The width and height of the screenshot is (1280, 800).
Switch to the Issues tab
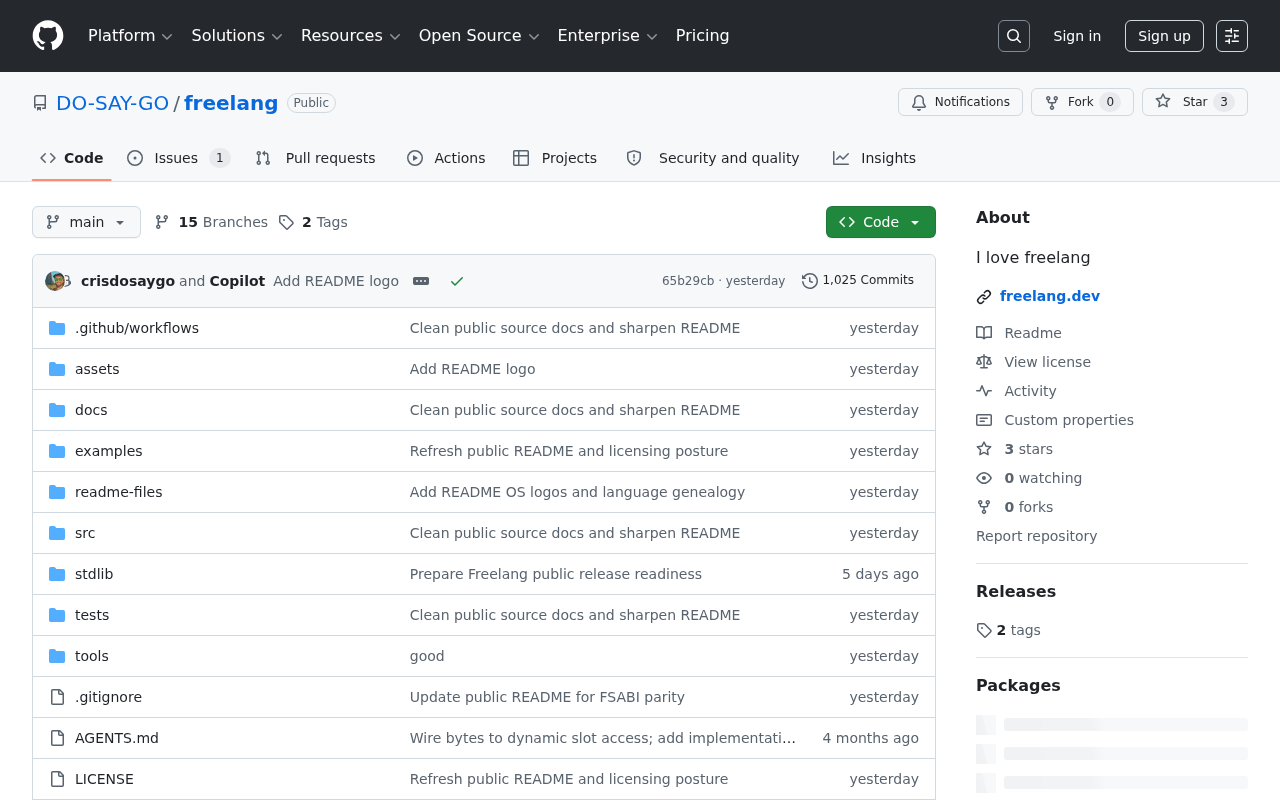pyautogui.click(x=178, y=158)
